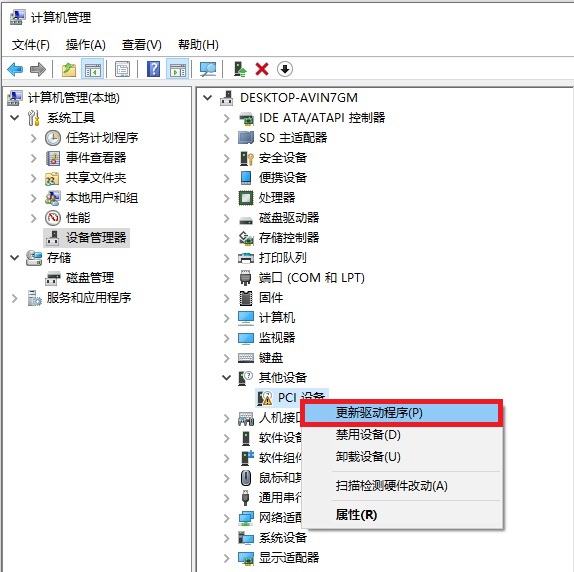This screenshot has height=572, width=574.
Task: Click the blue Back arrow toolbar icon
Action: coord(15,69)
